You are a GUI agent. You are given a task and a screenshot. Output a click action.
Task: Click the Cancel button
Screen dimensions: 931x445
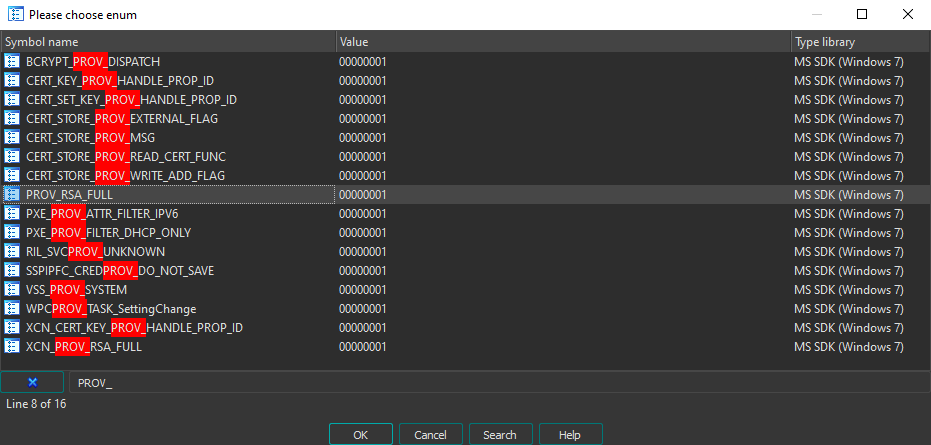[x=430, y=434]
